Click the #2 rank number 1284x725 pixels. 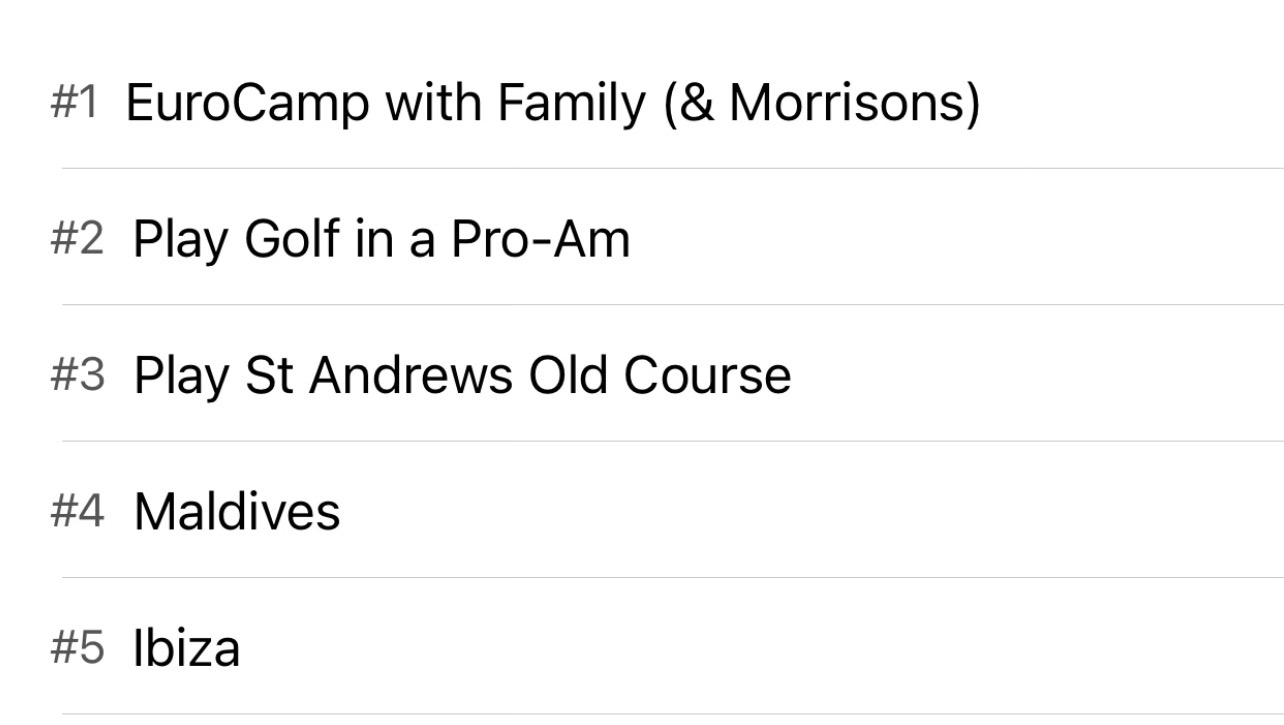tap(77, 239)
